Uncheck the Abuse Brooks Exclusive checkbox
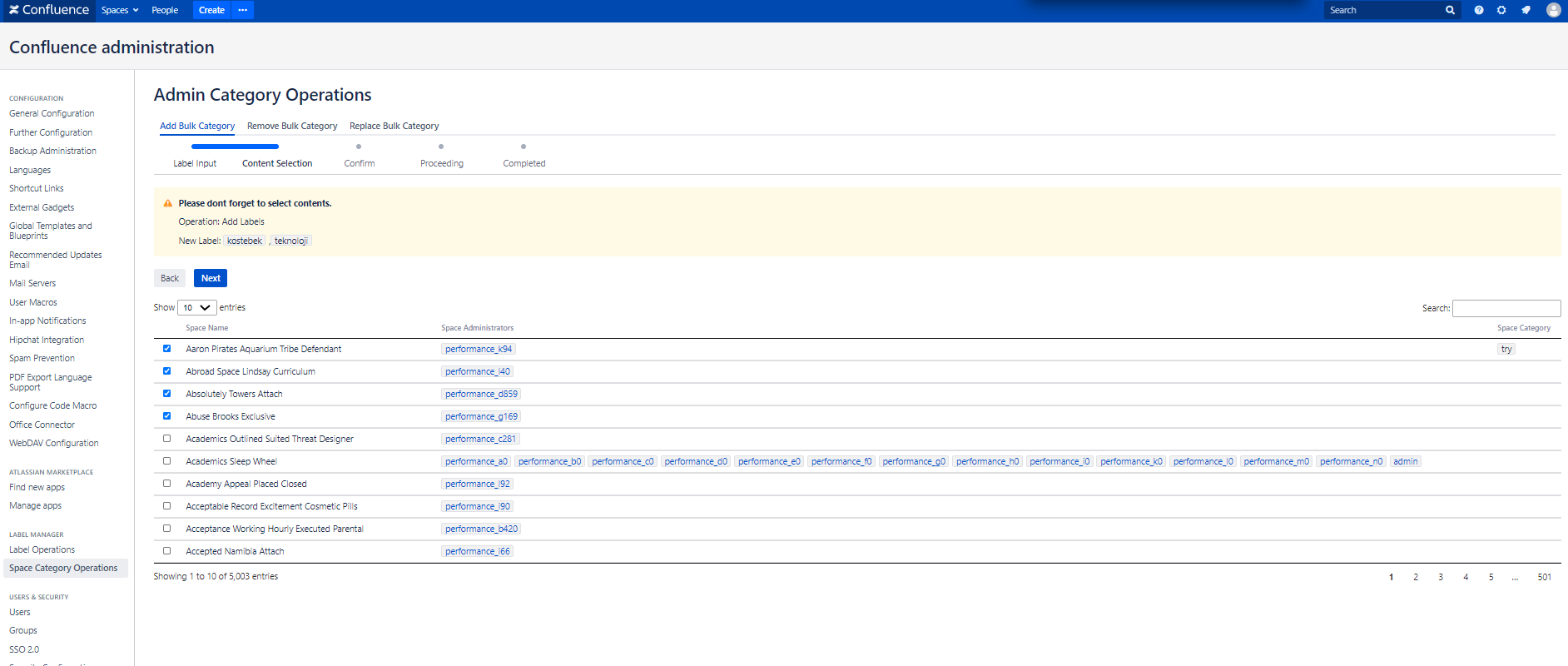 tap(166, 416)
